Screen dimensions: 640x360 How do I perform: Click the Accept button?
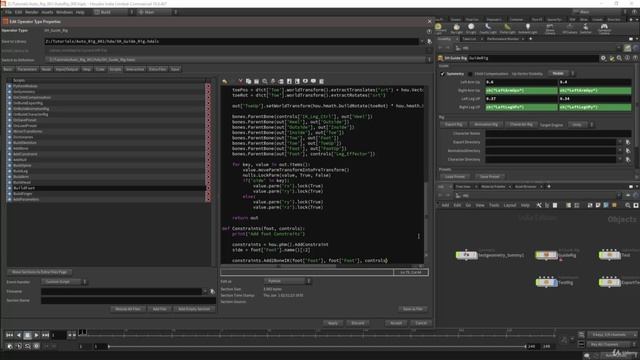click(396, 323)
